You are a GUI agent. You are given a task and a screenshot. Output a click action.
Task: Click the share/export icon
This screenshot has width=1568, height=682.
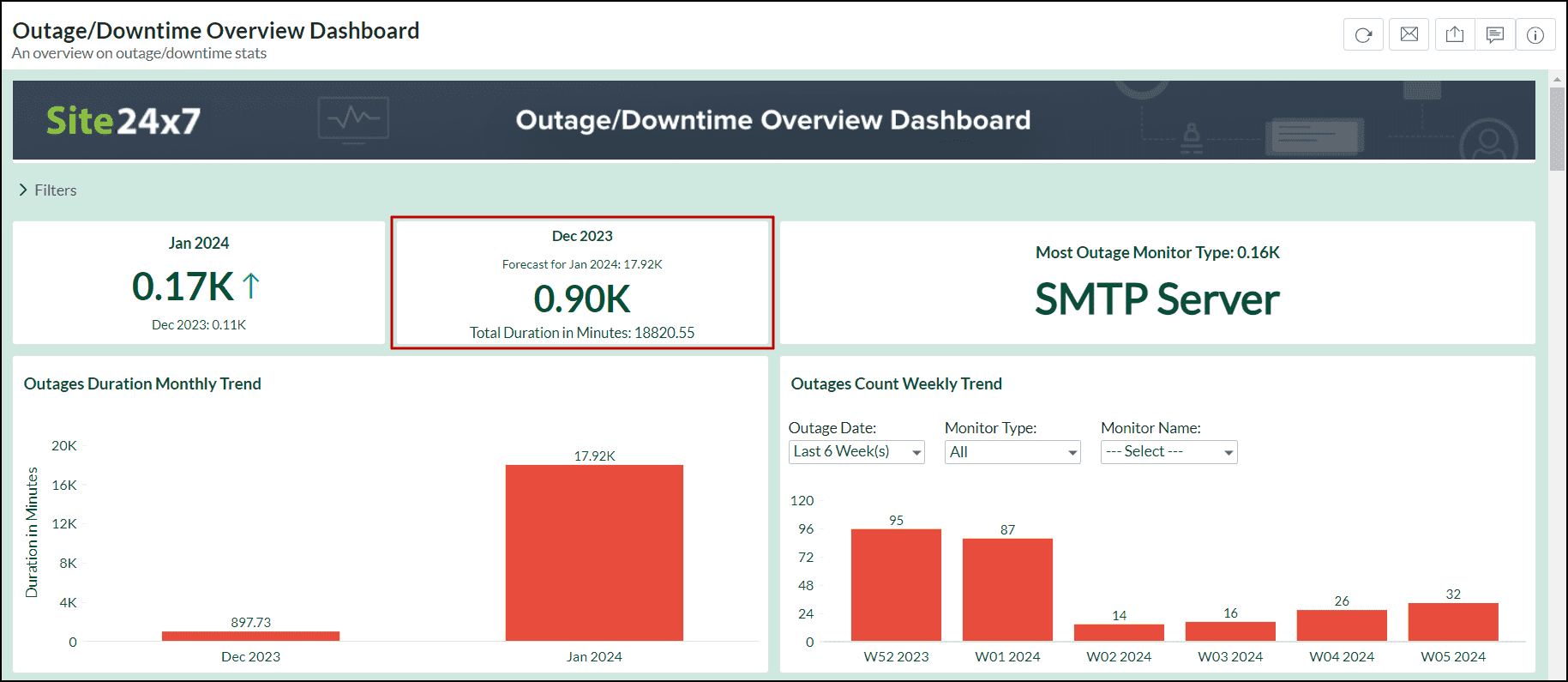point(1454,35)
